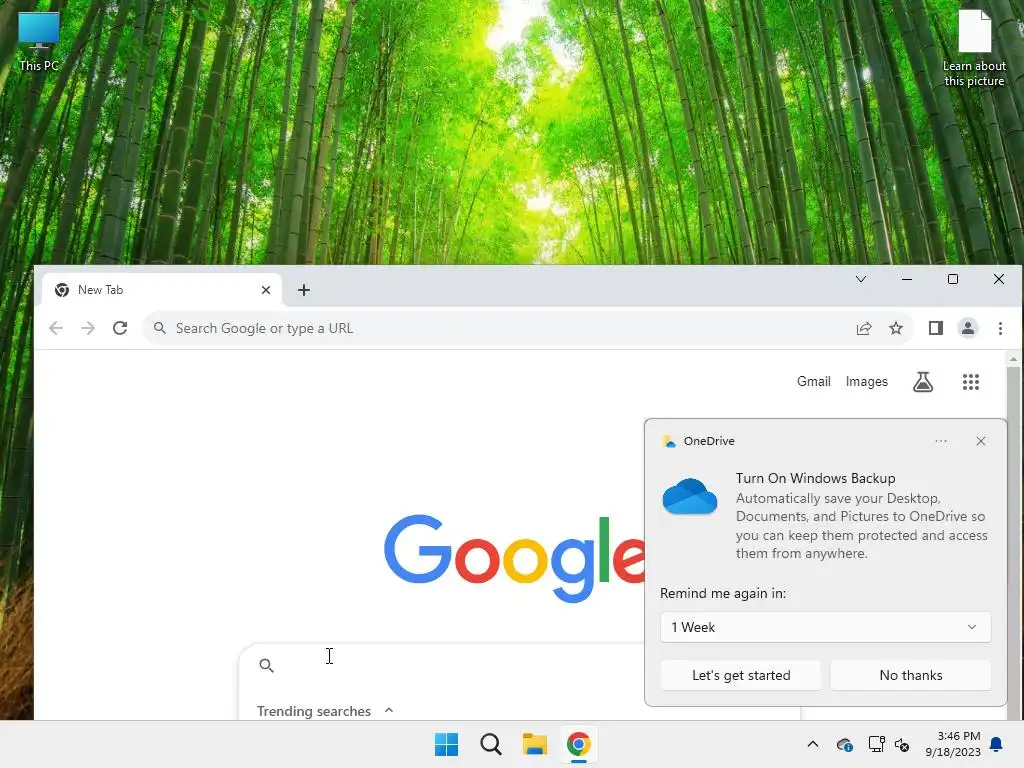Open clock and calendar flyout
This screenshot has height=768, width=1024.
[x=953, y=744]
